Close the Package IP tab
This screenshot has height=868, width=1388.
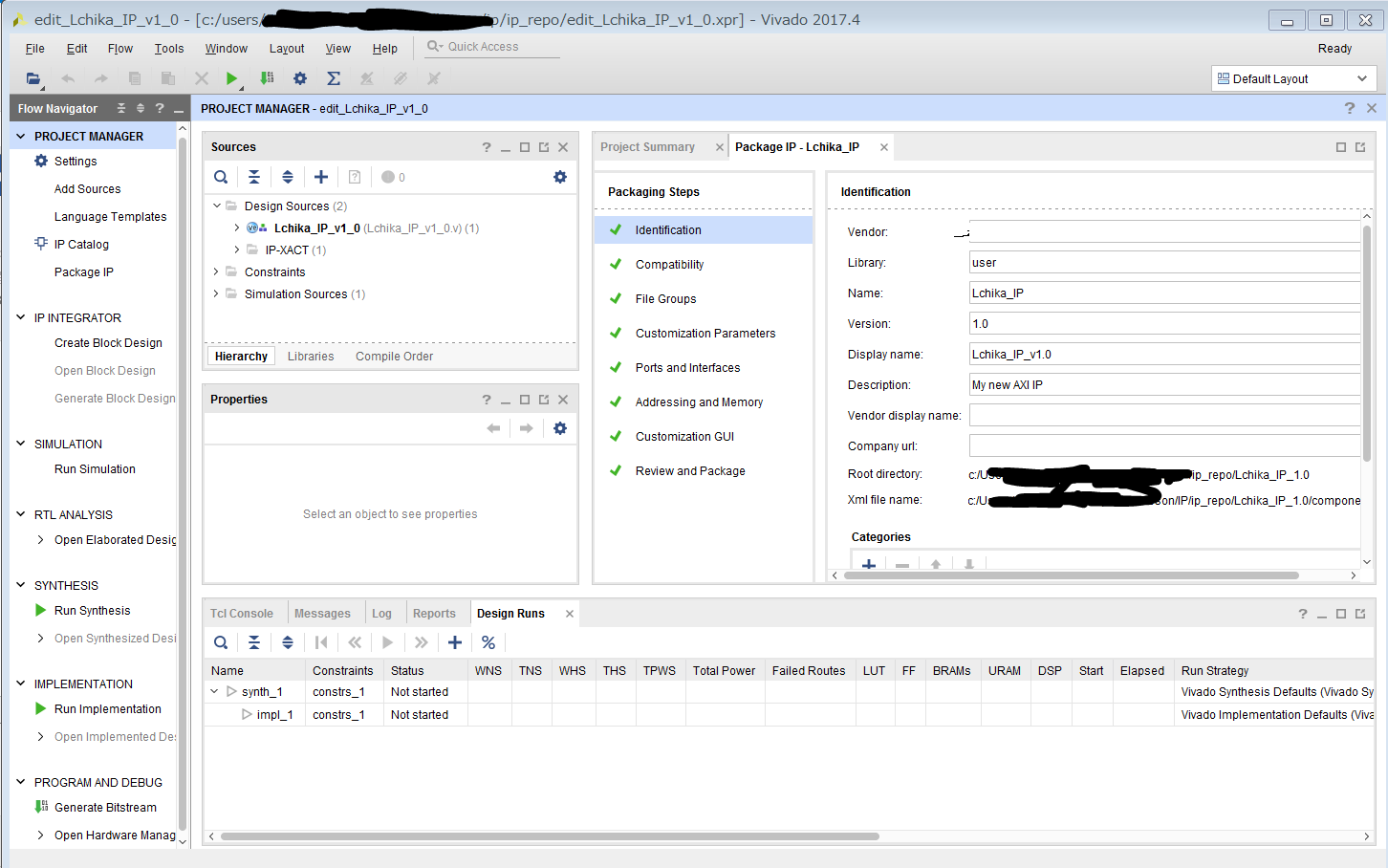click(x=884, y=147)
